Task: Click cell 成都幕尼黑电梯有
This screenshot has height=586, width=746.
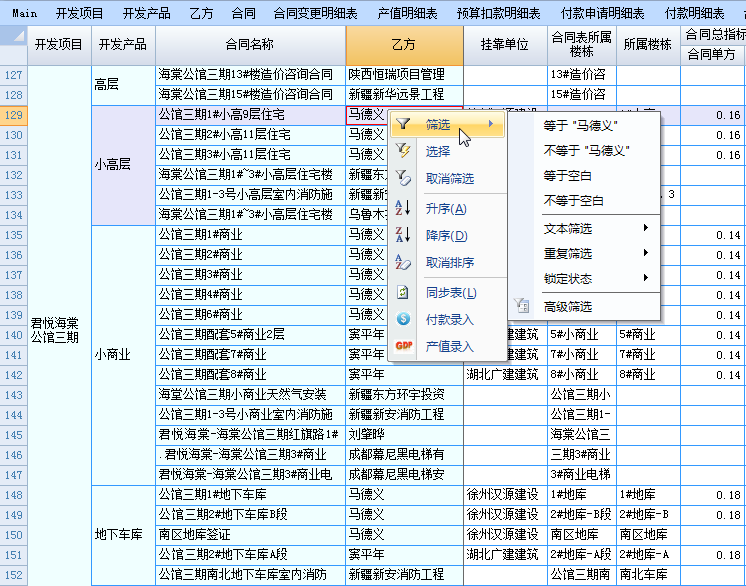Action: 404,455
